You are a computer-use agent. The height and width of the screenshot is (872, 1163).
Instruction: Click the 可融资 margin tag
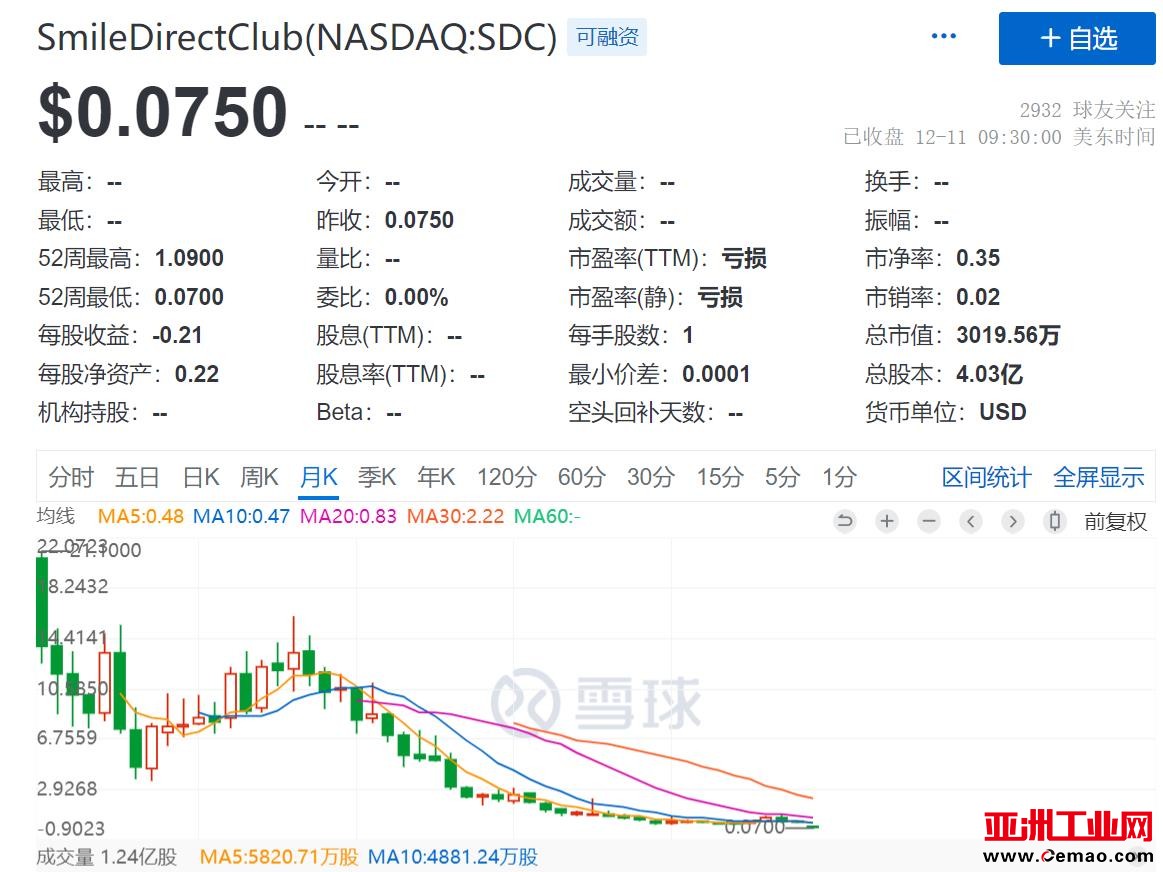click(x=607, y=37)
